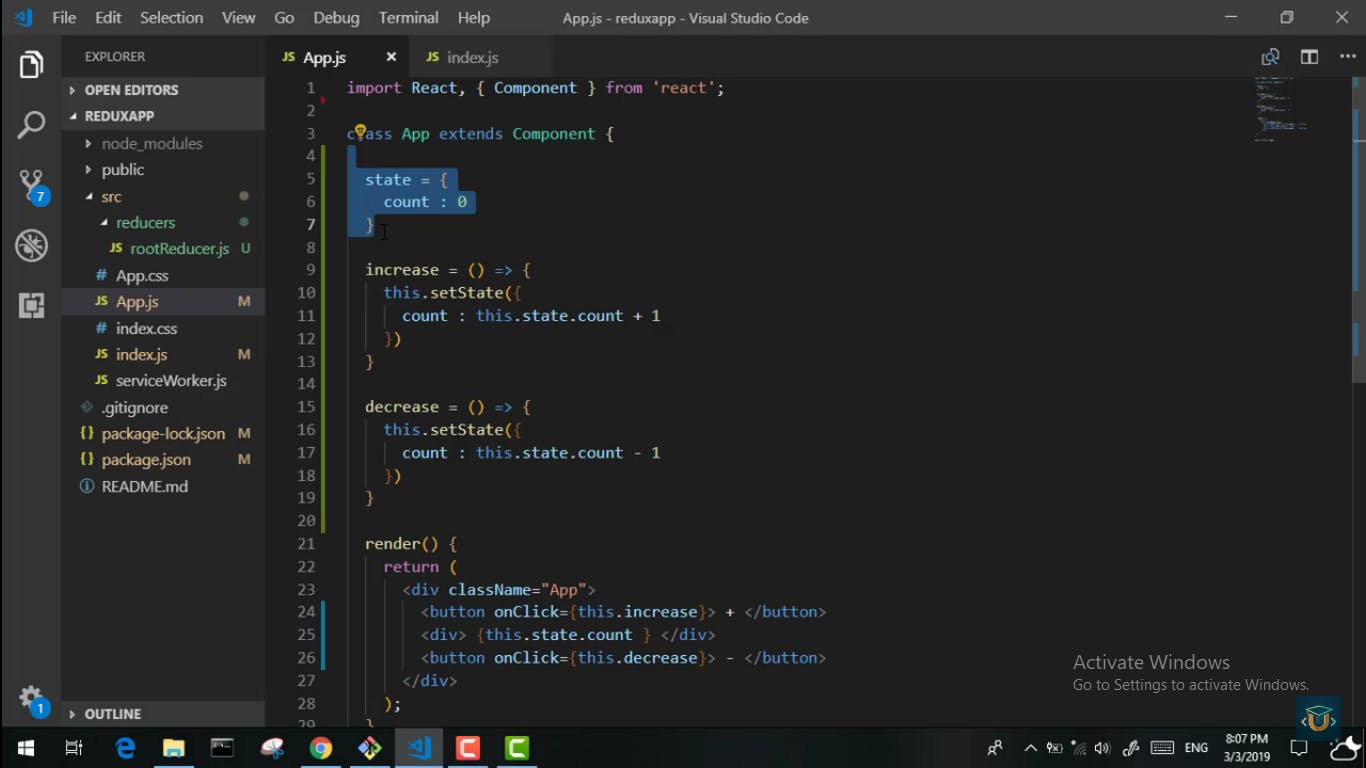This screenshot has height=768, width=1366.
Task: Open the Edit menu
Action: pyautogui.click(x=108, y=18)
